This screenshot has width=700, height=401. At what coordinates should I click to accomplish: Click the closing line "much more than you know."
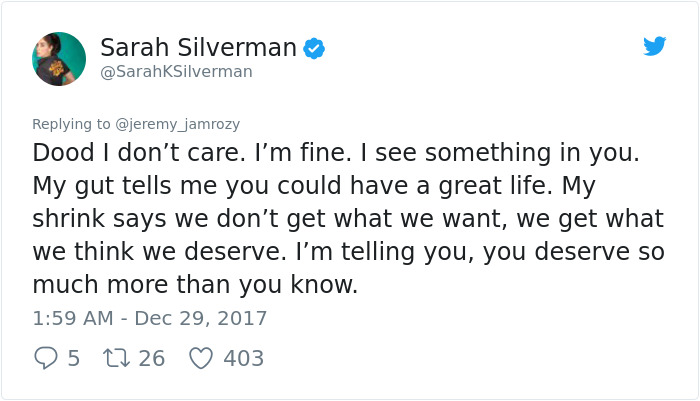tap(195, 284)
